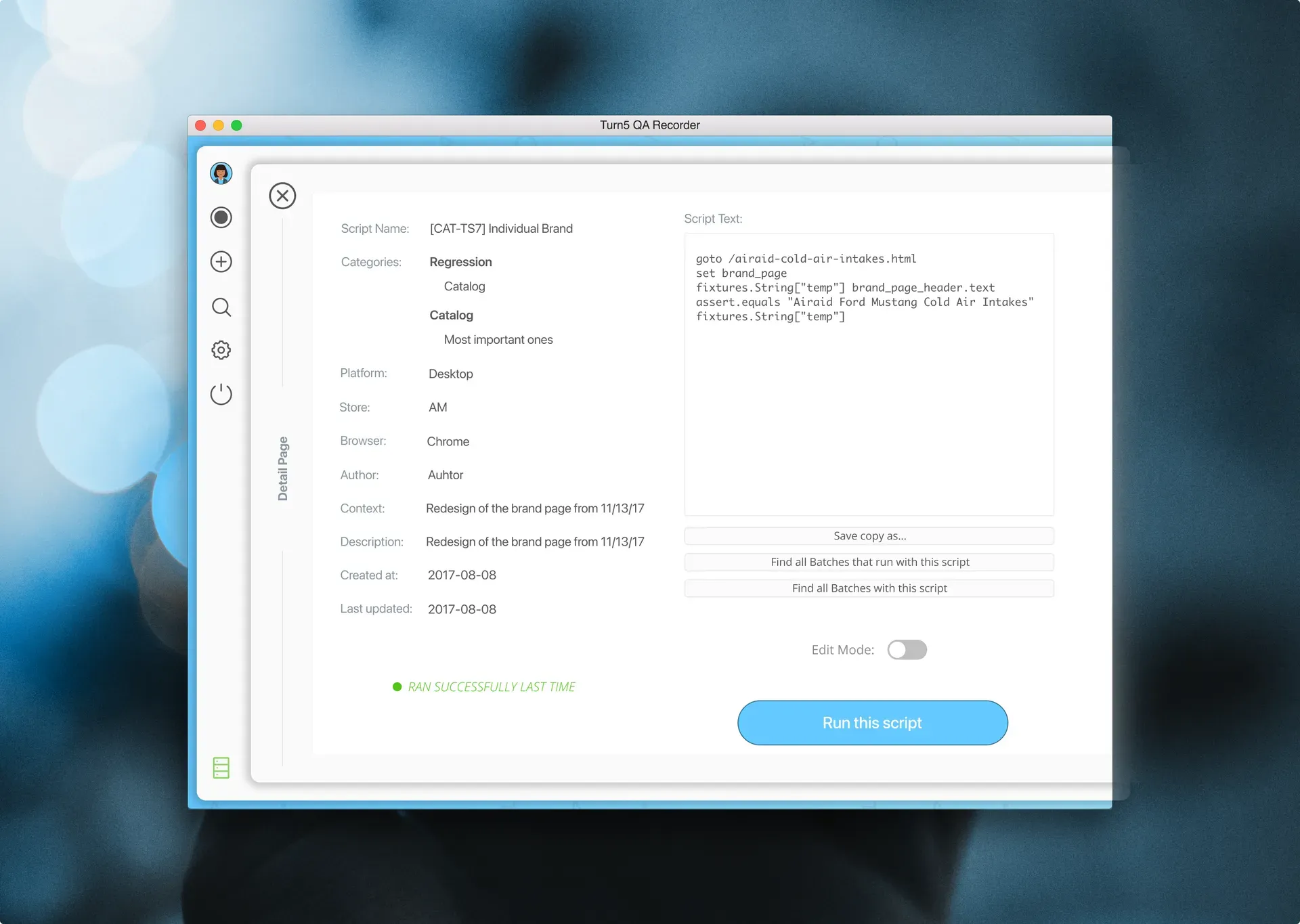Screen dimensions: 1300x924
Task: Click Find all Batches that run with this script
Action: click(869, 562)
